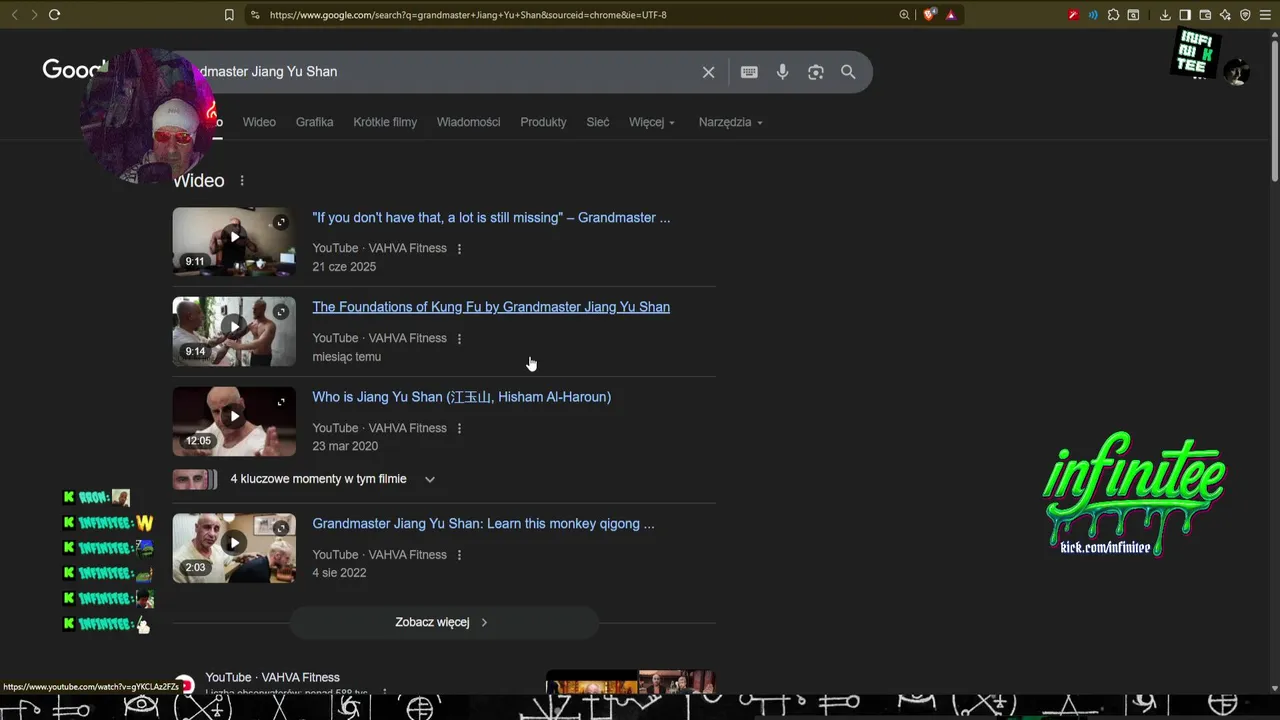Viewport: 1280px width, 720px height.
Task: Switch to the Grafika results tab
Action: click(x=314, y=122)
